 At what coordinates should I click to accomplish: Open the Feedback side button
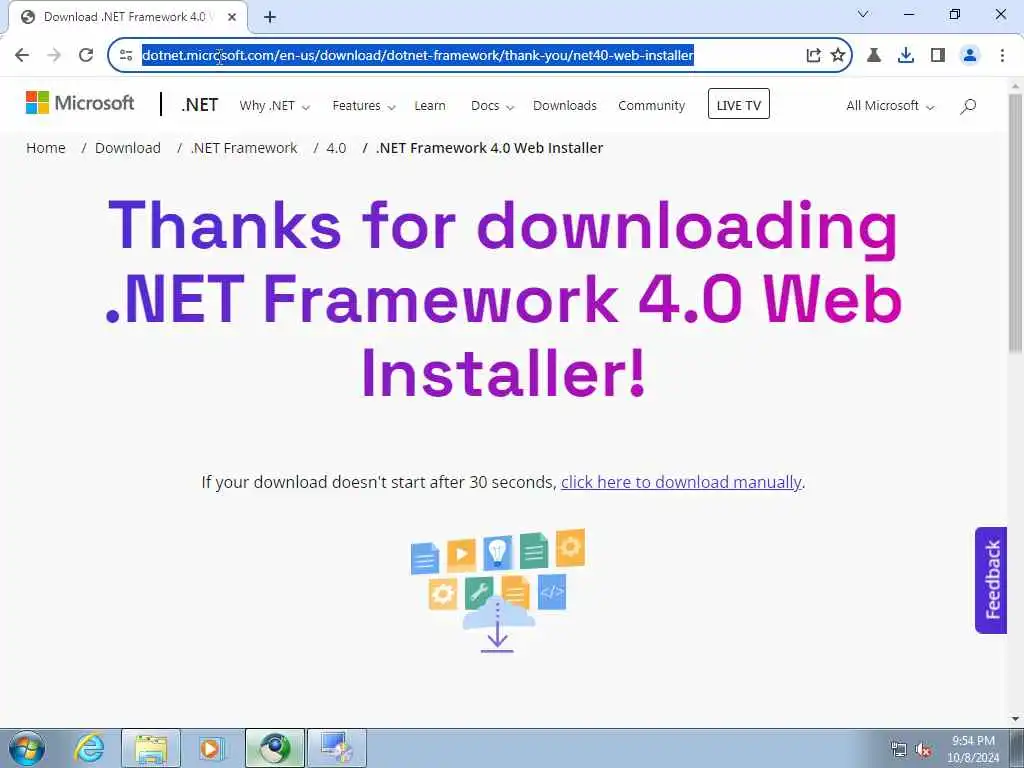pyautogui.click(x=991, y=580)
